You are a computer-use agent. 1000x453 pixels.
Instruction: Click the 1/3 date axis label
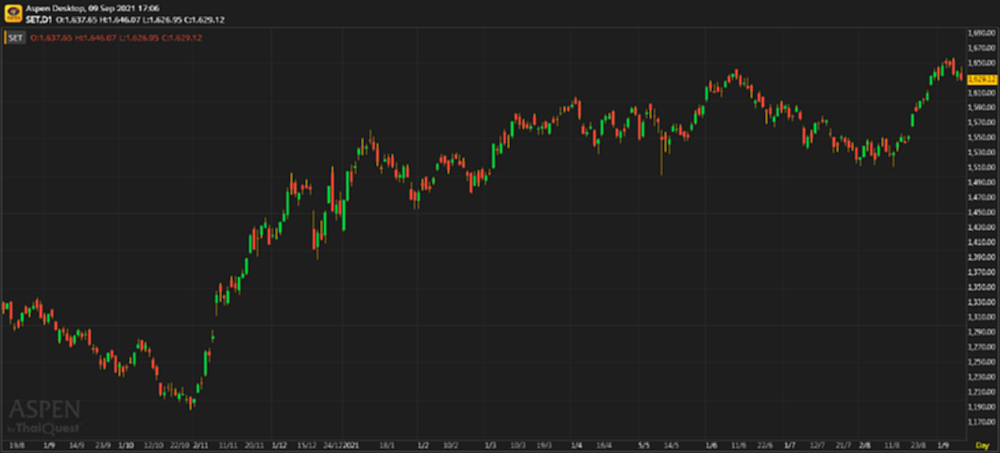coord(490,445)
